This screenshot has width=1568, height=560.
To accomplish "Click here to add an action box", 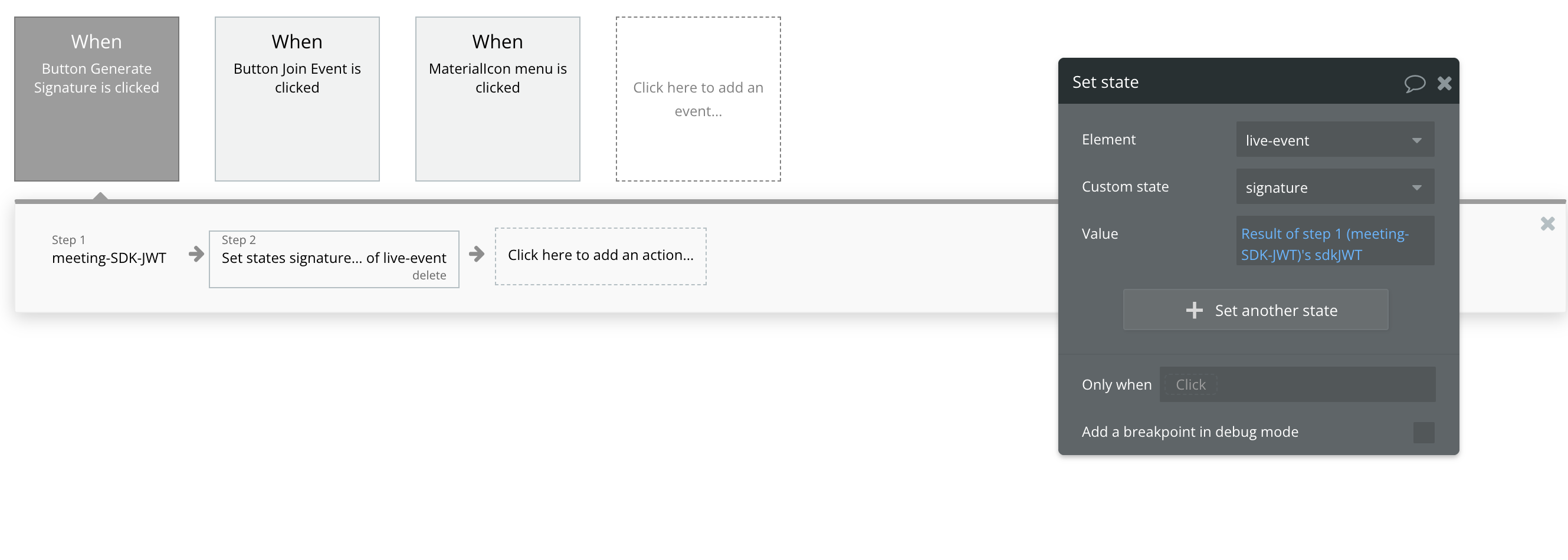I will click(x=600, y=256).
